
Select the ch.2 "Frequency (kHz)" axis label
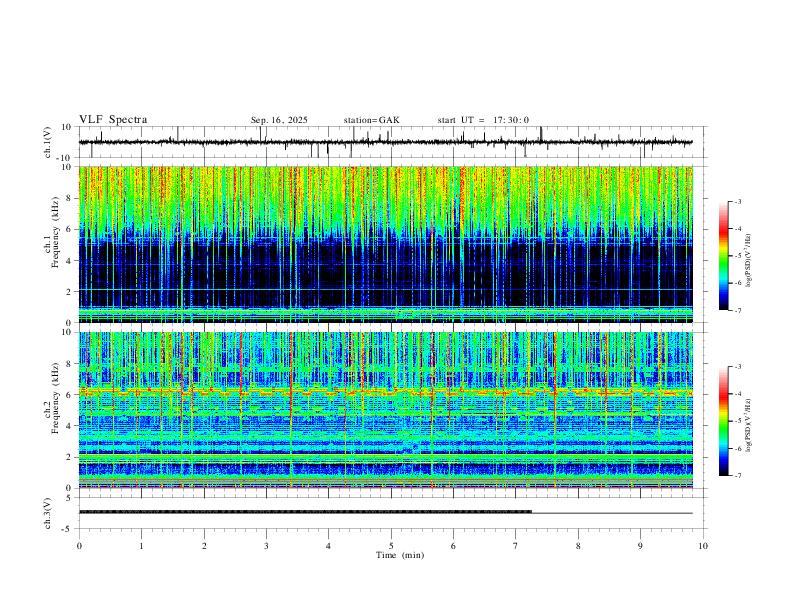tap(53, 398)
